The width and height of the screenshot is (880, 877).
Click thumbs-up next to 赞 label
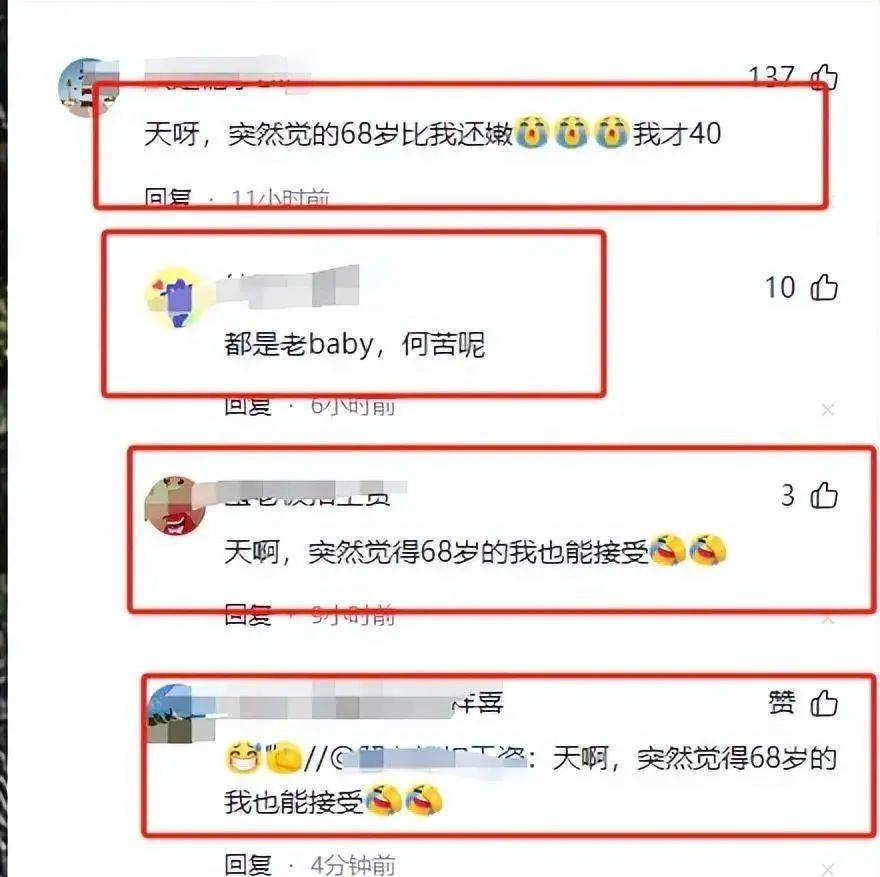pos(824,702)
